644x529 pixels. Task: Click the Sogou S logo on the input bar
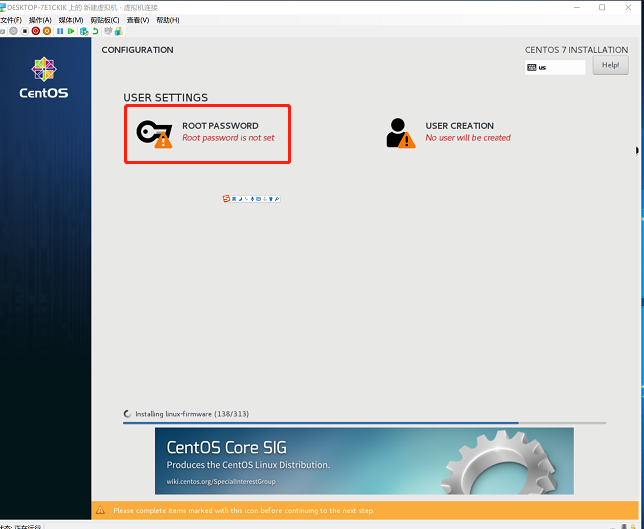click(226, 199)
